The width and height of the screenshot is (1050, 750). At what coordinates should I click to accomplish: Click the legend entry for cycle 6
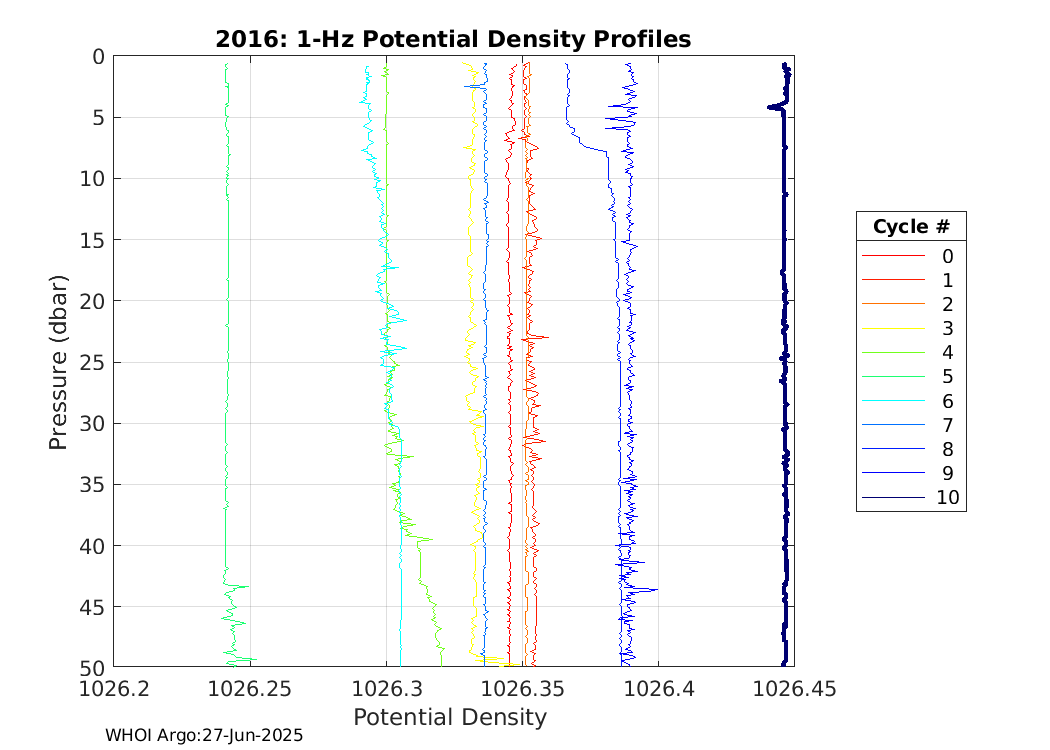pos(911,401)
